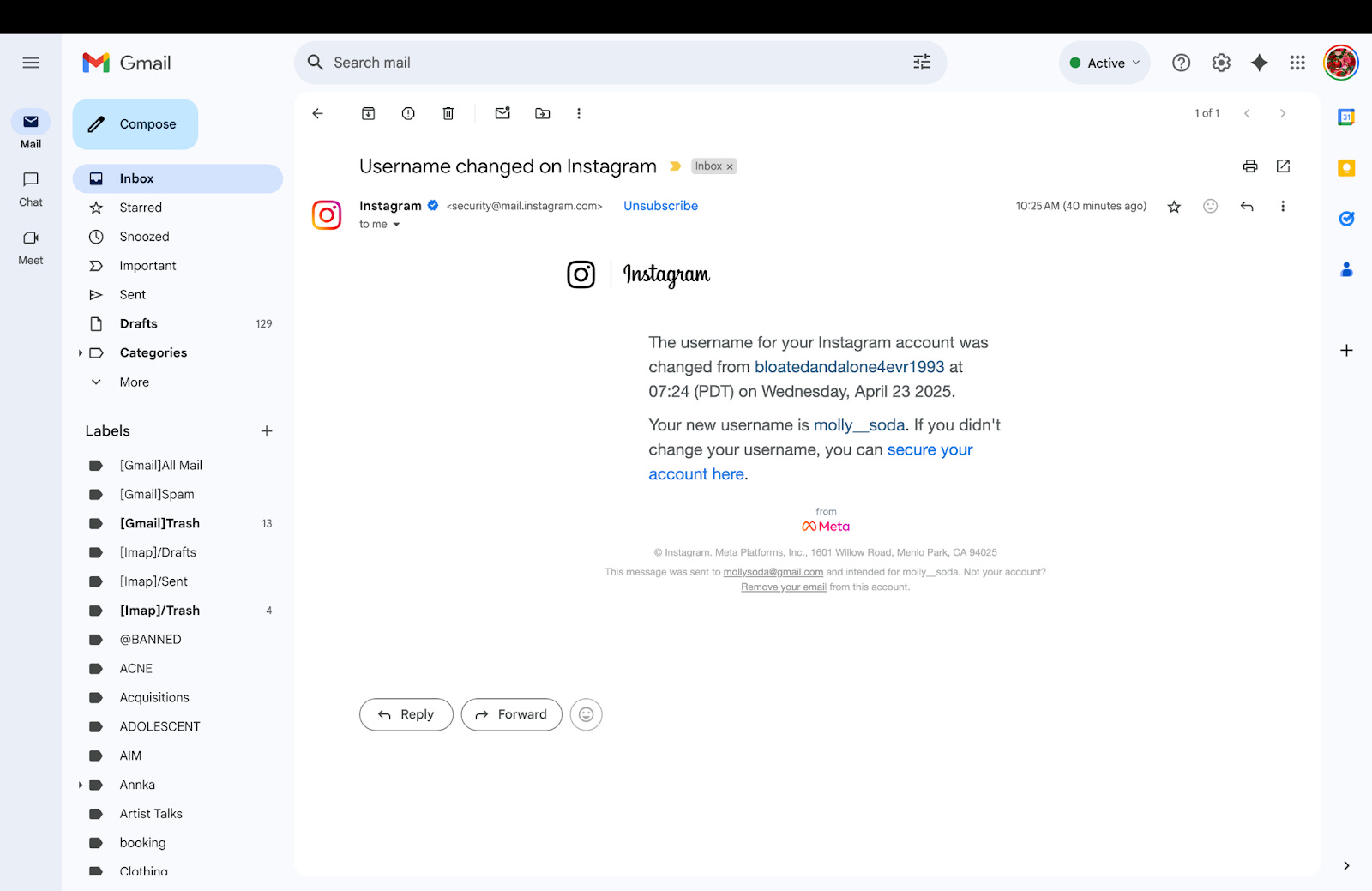Go to older message arrow
Screen dimensions: 1372x891
[1283, 113]
